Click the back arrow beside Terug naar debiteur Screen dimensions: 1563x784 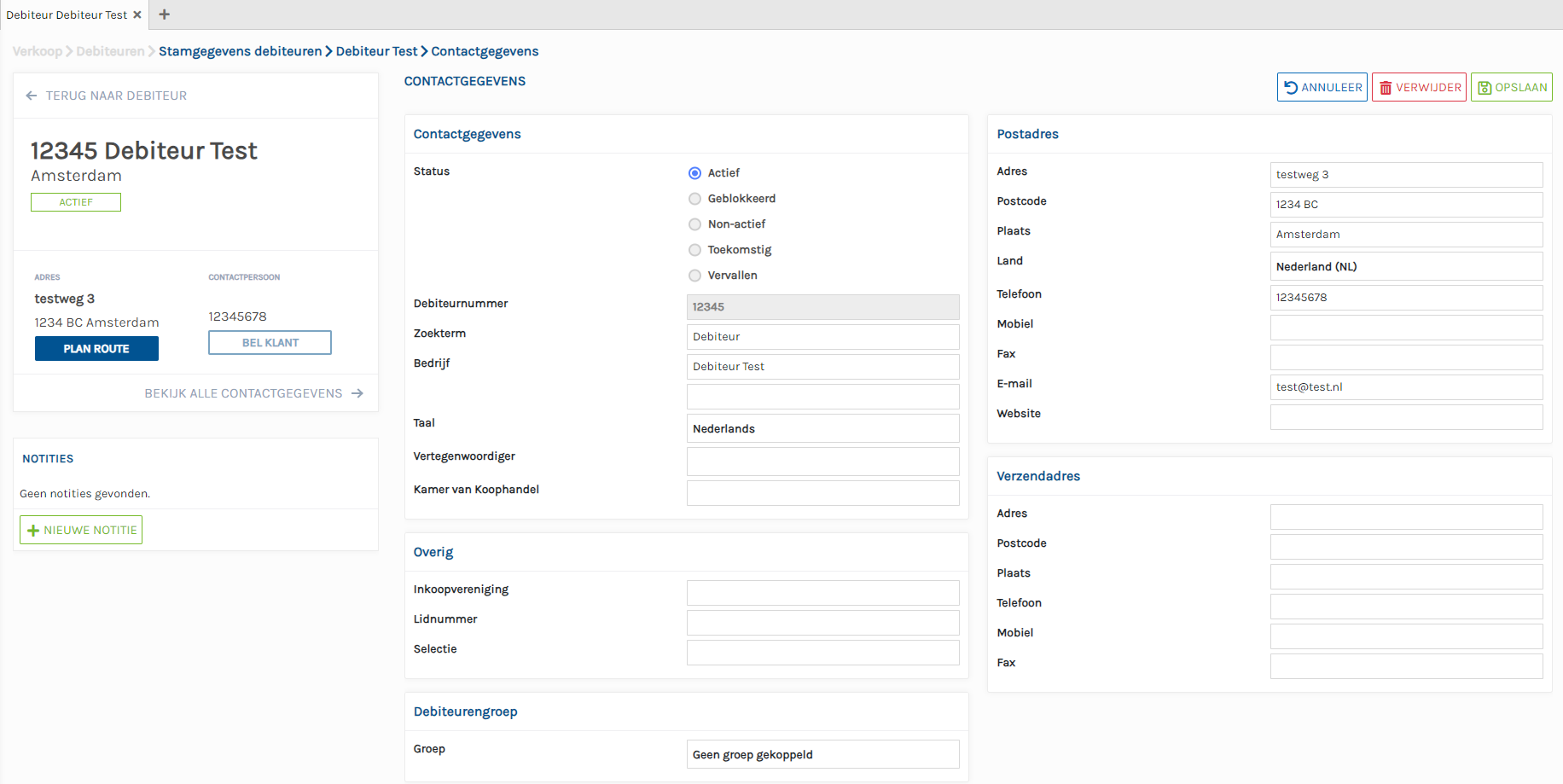pos(32,96)
